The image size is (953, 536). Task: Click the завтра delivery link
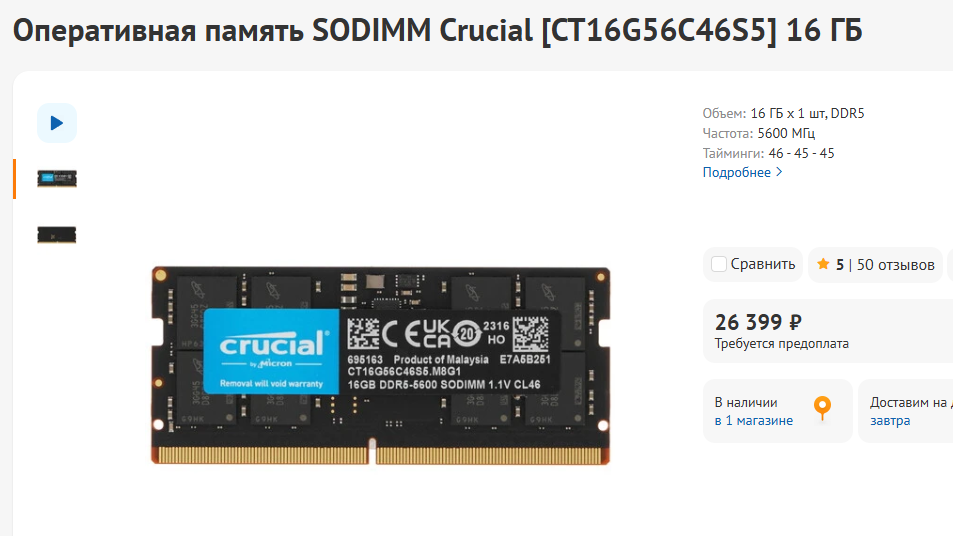point(890,421)
